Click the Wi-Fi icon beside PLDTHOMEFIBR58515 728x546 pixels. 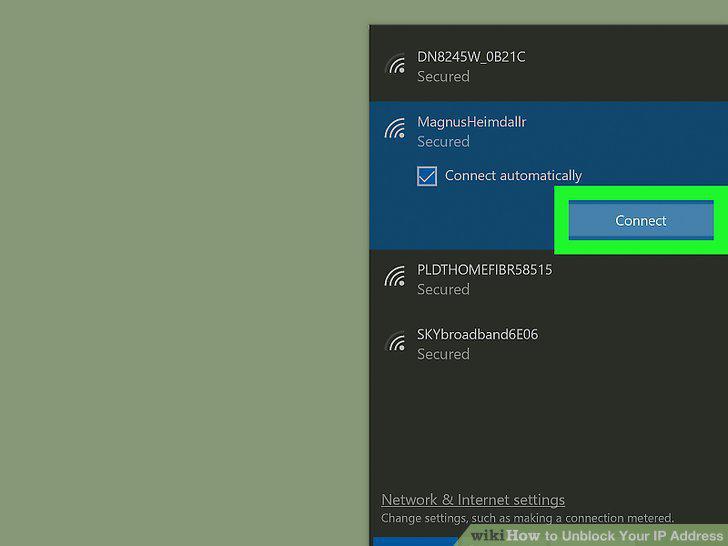tap(395, 276)
